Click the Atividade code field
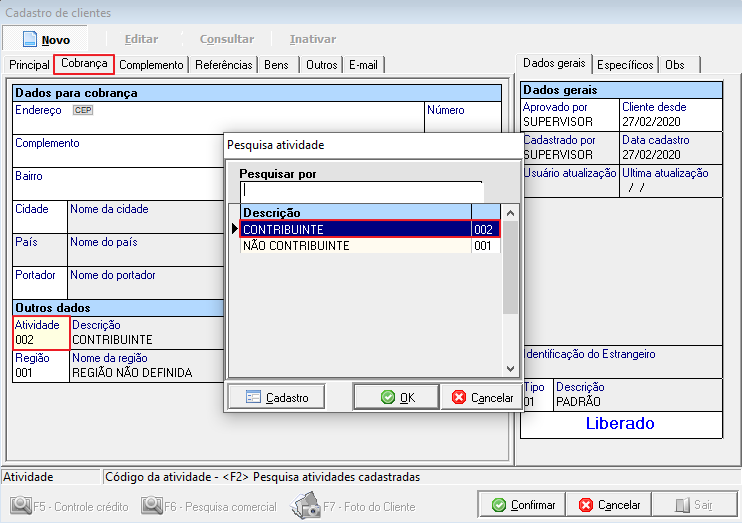742x523 pixels. [x=40, y=340]
